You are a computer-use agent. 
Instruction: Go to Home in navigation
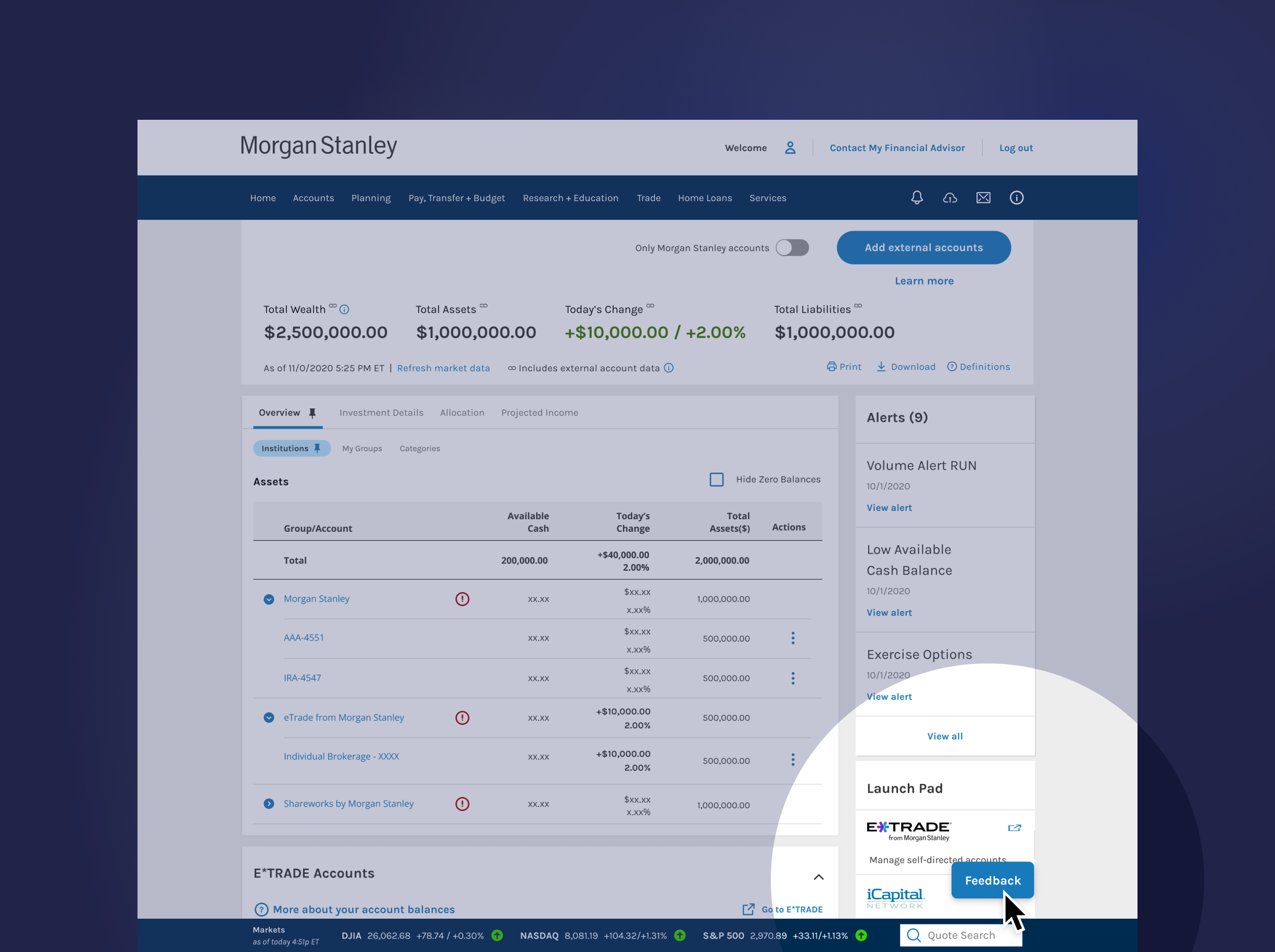(x=263, y=198)
